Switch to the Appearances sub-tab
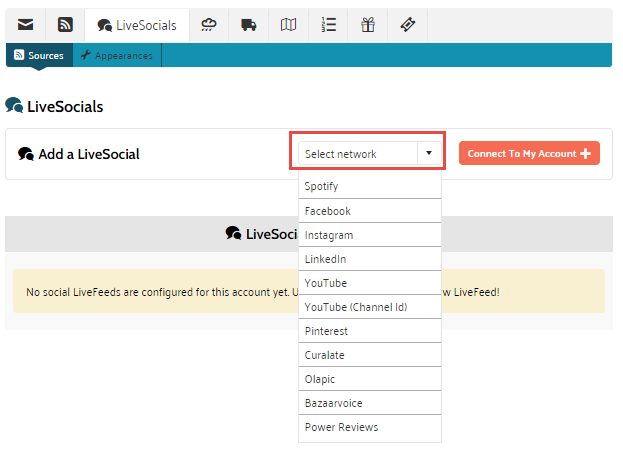The image size is (623, 454). (117, 56)
